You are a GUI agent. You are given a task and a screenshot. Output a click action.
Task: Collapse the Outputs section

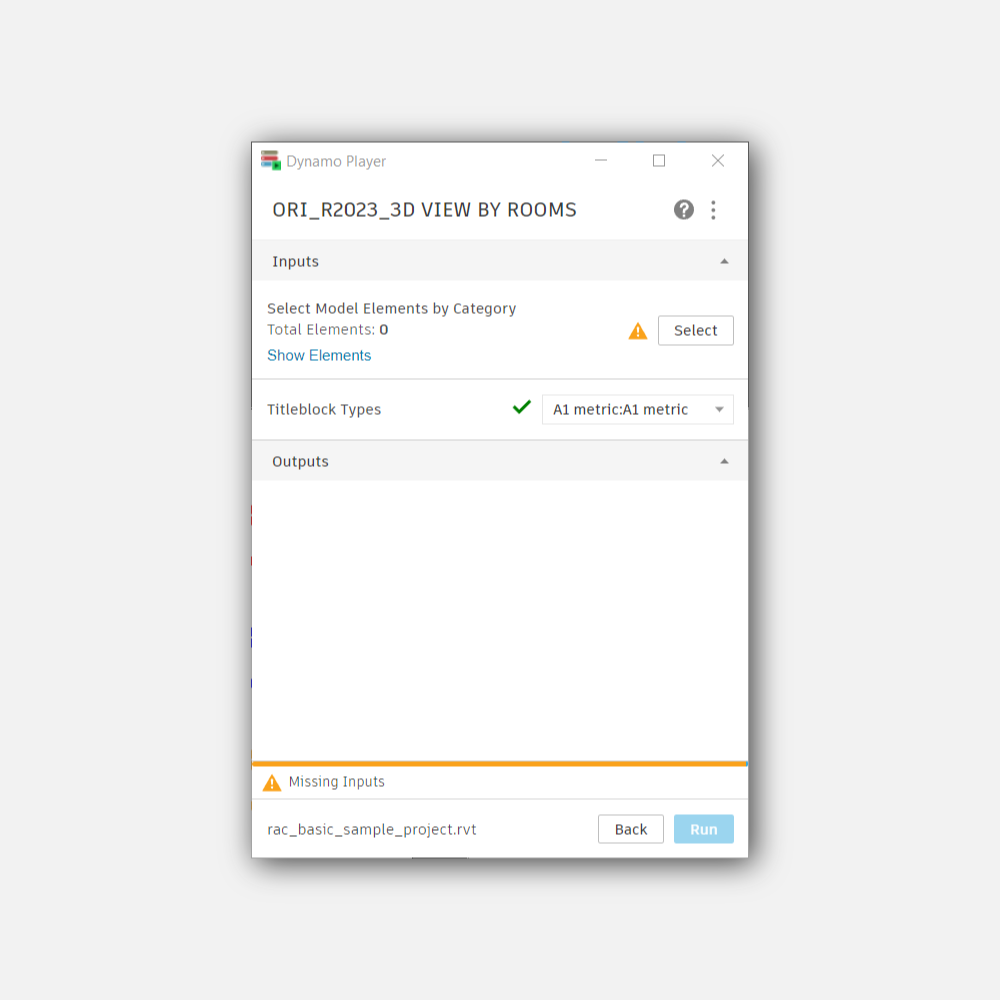click(x=724, y=461)
